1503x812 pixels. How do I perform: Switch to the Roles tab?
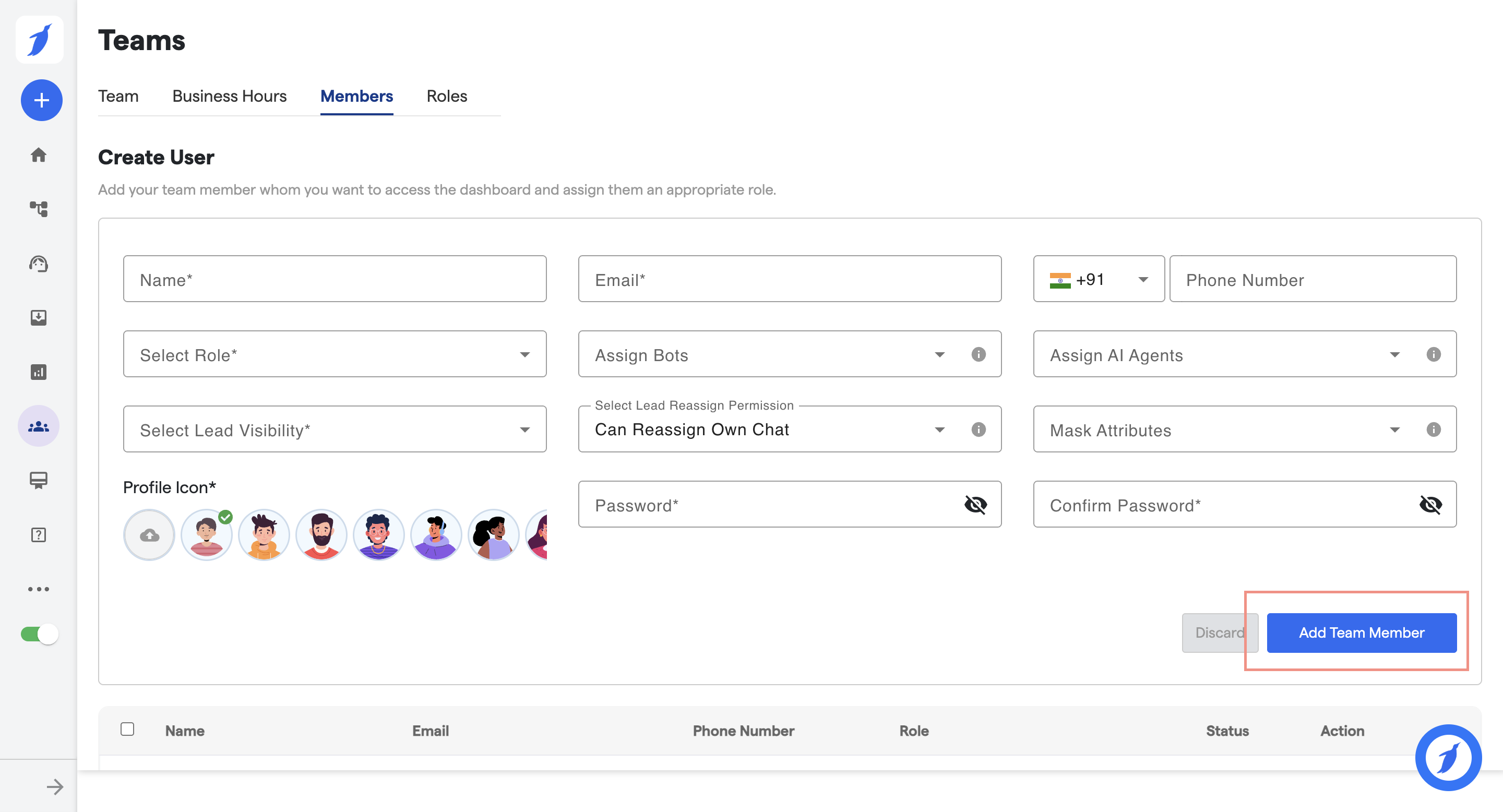[x=446, y=95]
